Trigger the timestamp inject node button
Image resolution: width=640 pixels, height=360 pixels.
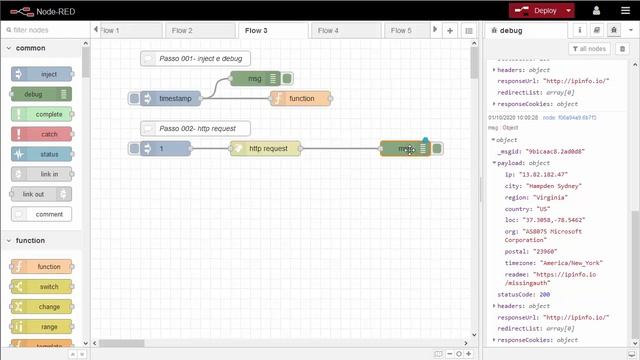134,98
